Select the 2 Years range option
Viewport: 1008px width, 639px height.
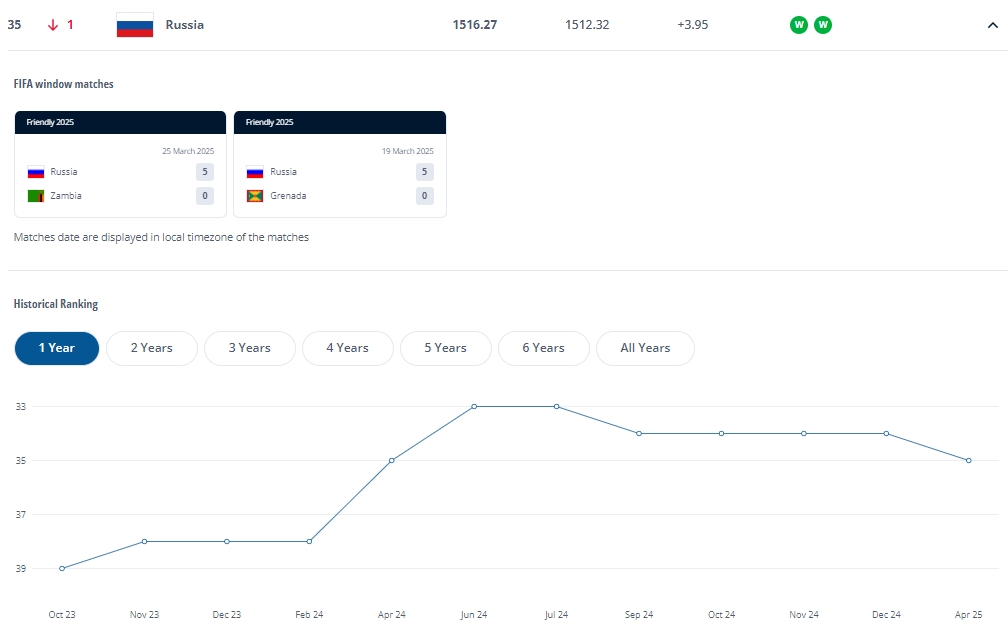[x=152, y=348]
